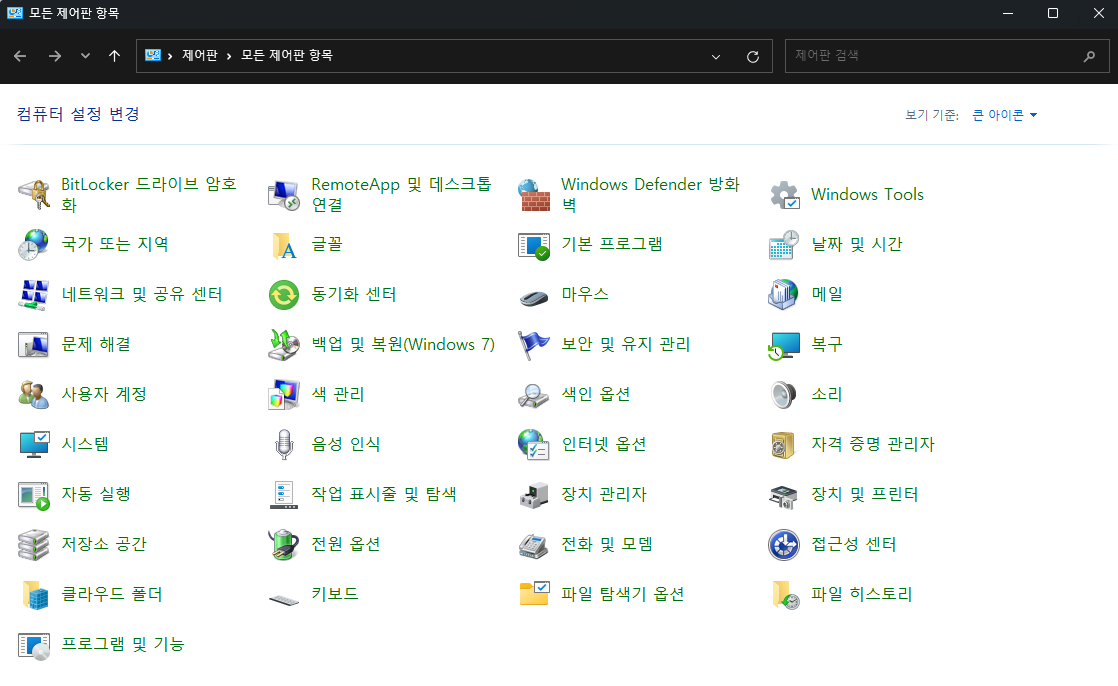Open the BitLocker 드라이브 암호화 lock-and-key icon
Viewport: 1118px width, 686px height.
pyautogui.click(x=34, y=195)
